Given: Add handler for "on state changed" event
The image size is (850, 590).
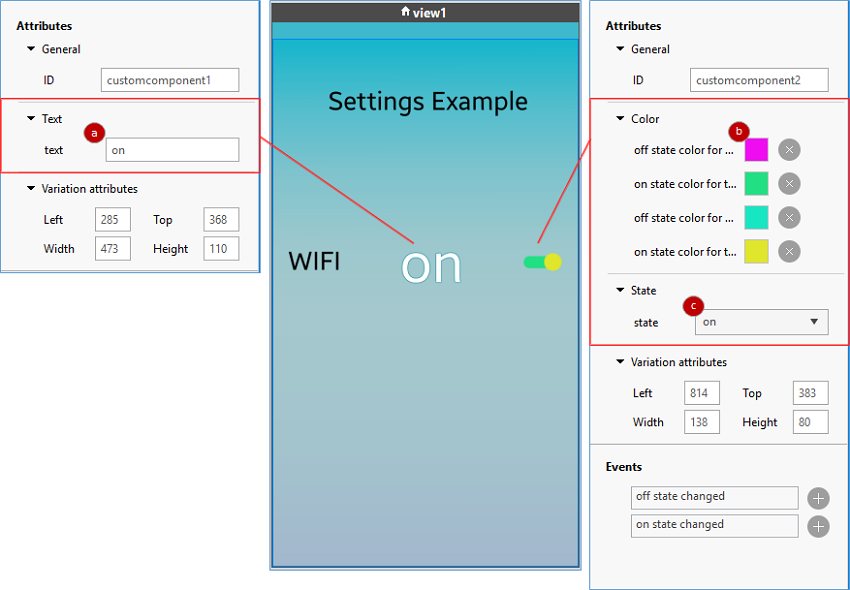Looking at the screenshot, I should pyautogui.click(x=818, y=525).
